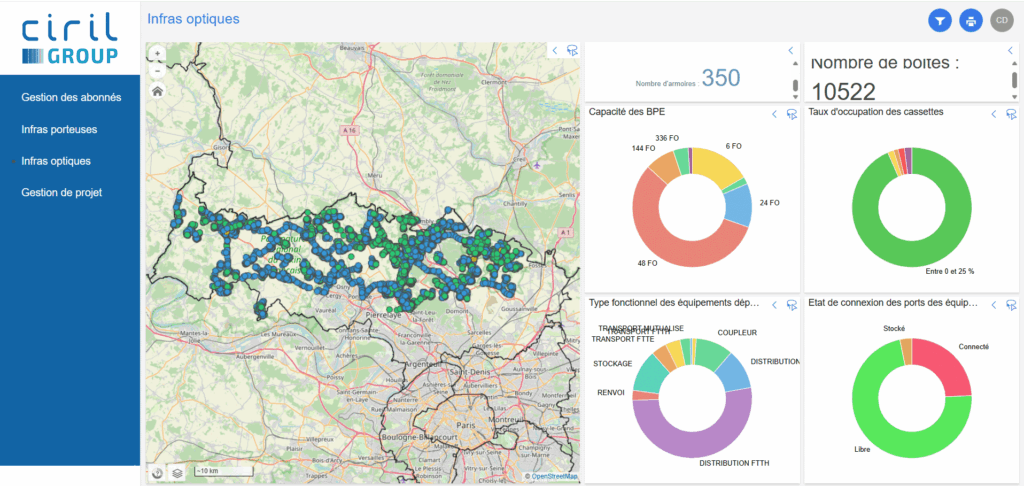Click scroll-up arrow in Nombre d'armoires panel

tap(795, 63)
